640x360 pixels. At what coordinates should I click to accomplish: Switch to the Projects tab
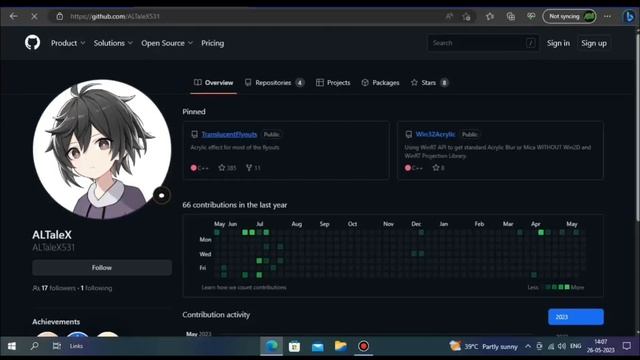click(333, 82)
